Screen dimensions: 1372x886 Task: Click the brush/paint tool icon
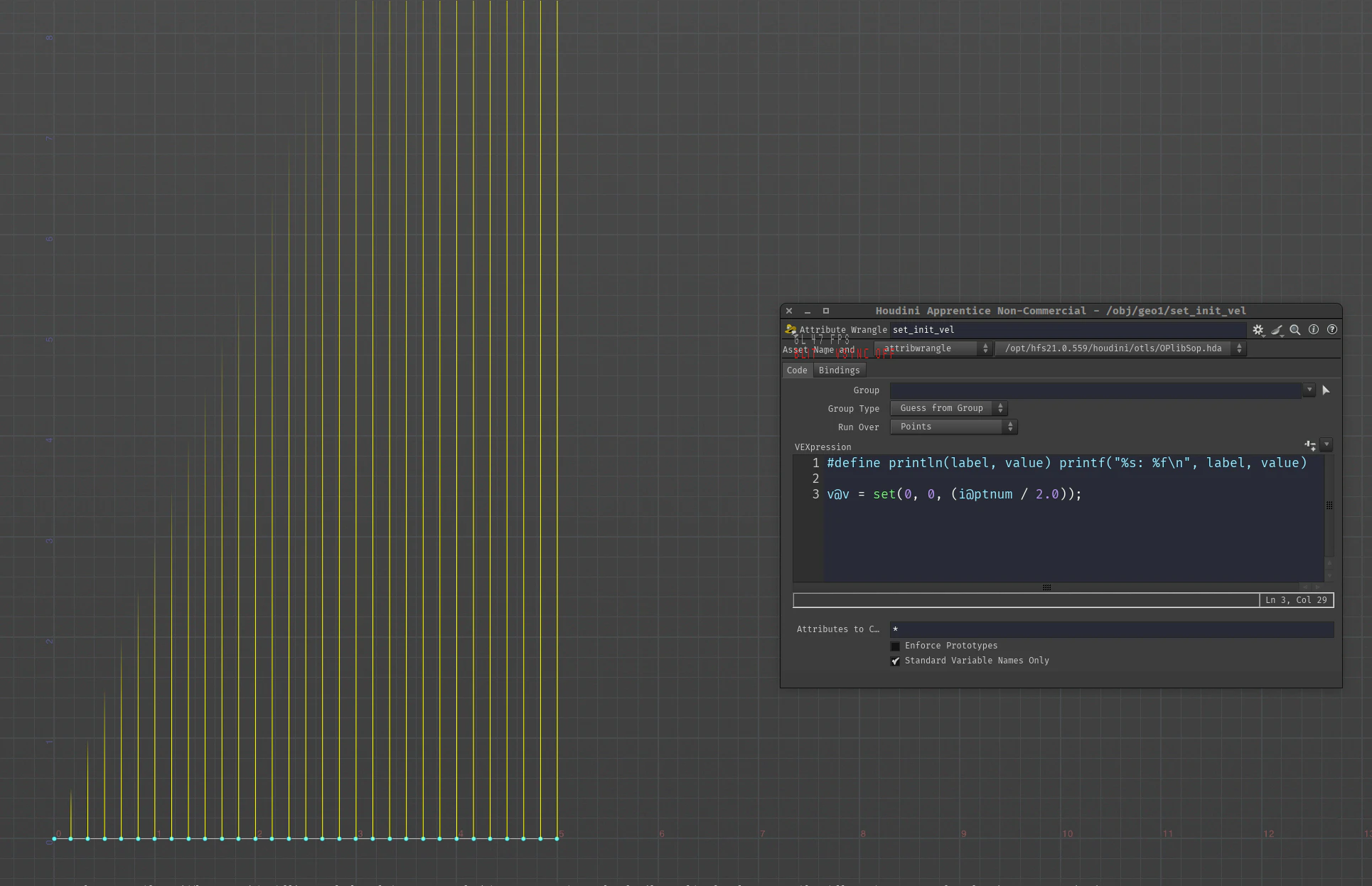pos(1277,330)
